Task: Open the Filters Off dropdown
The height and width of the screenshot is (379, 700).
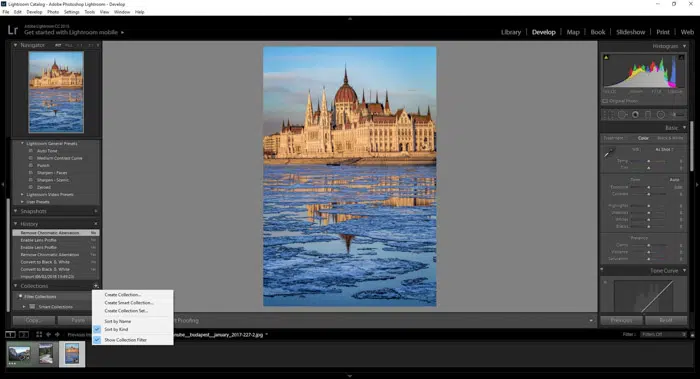Action: click(663, 334)
